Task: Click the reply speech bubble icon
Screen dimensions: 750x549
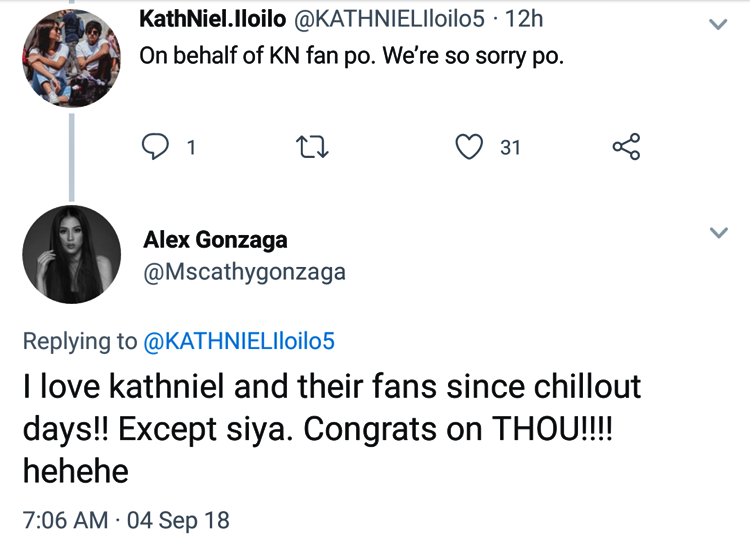Action: [x=155, y=148]
